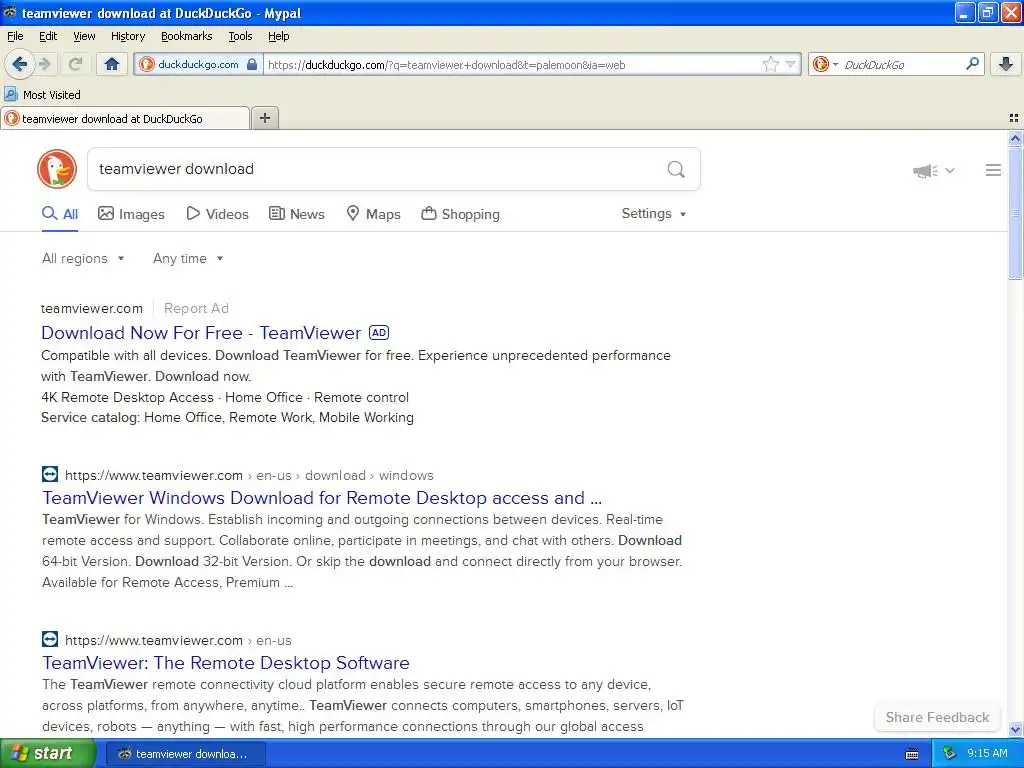Click TeamViewer favicon beside the windows download result
The image size is (1024, 768).
(x=50, y=474)
